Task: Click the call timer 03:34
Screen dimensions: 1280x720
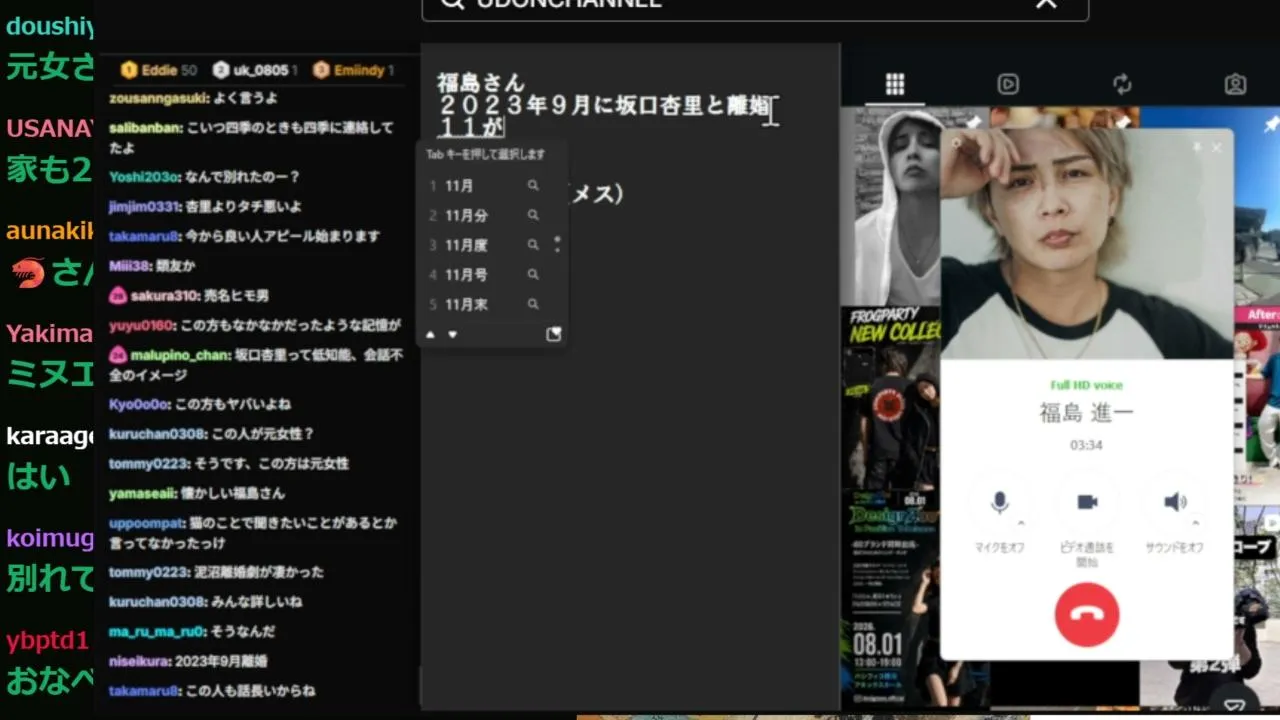Action: [x=1086, y=445]
